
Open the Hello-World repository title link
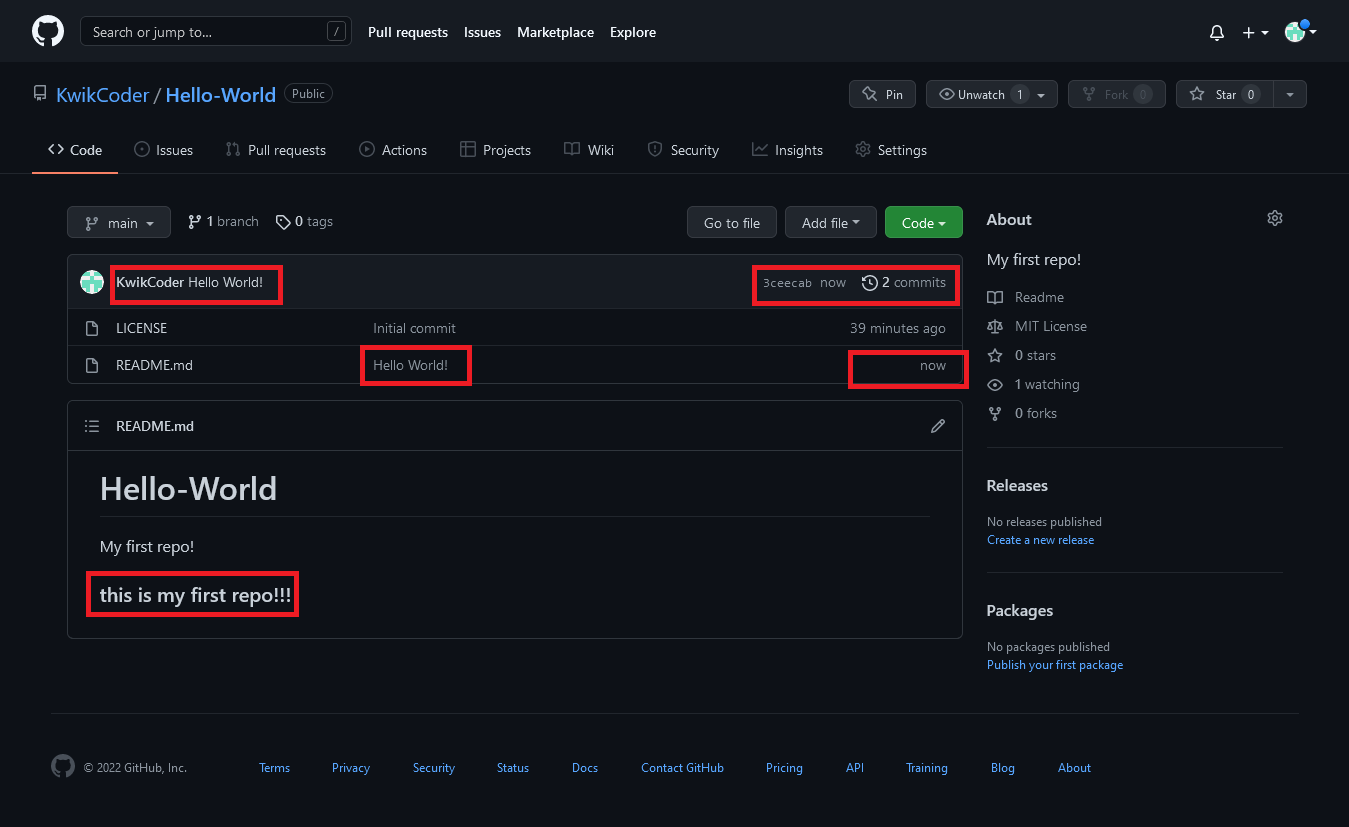(220, 95)
